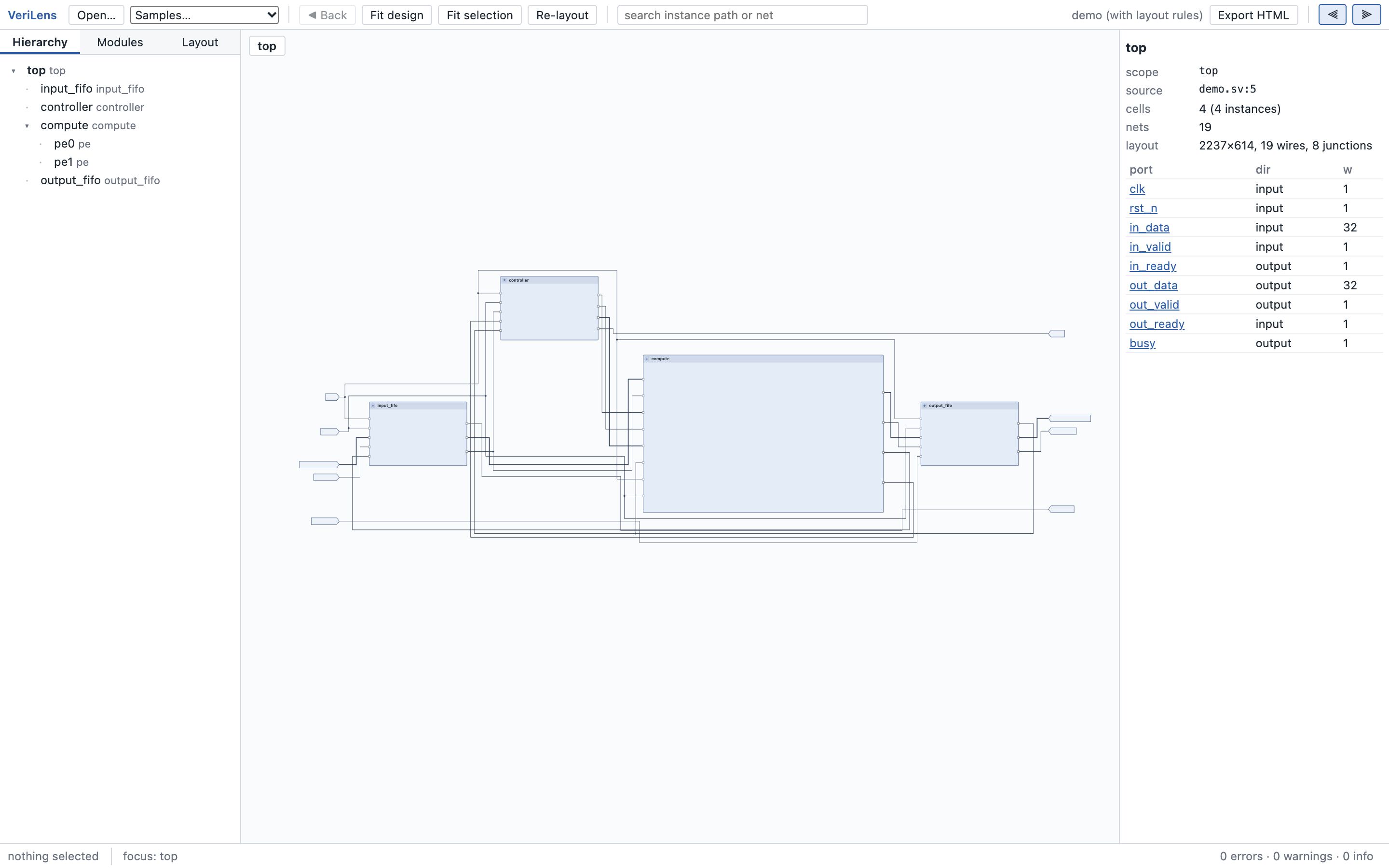The image size is (1389, 868).
Task: Switch to the Layout tab
Action: pos(200,42)
